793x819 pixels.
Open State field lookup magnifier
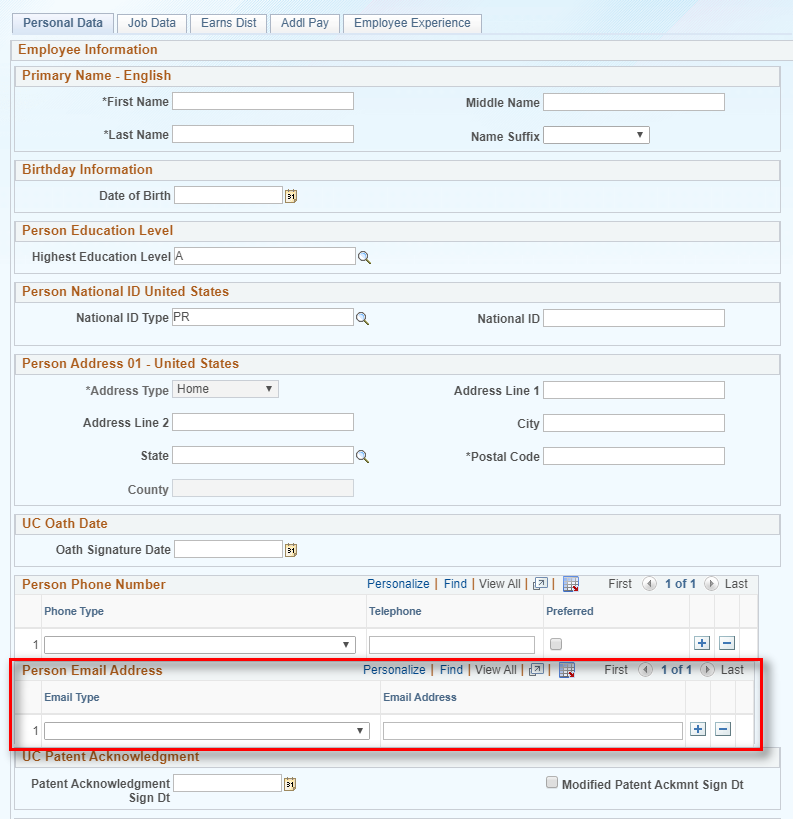click(364, 455)
